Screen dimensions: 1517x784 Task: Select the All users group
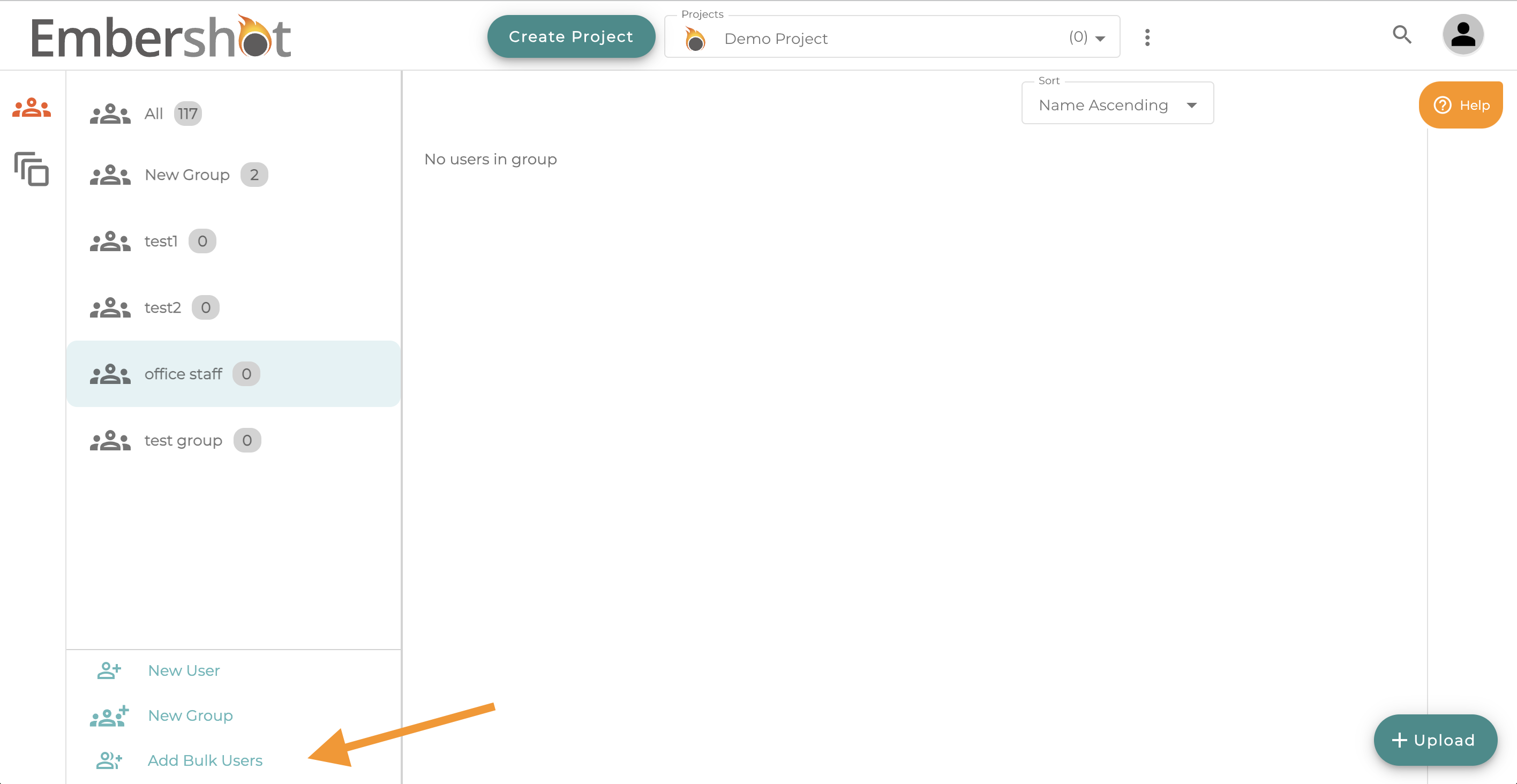154,114
